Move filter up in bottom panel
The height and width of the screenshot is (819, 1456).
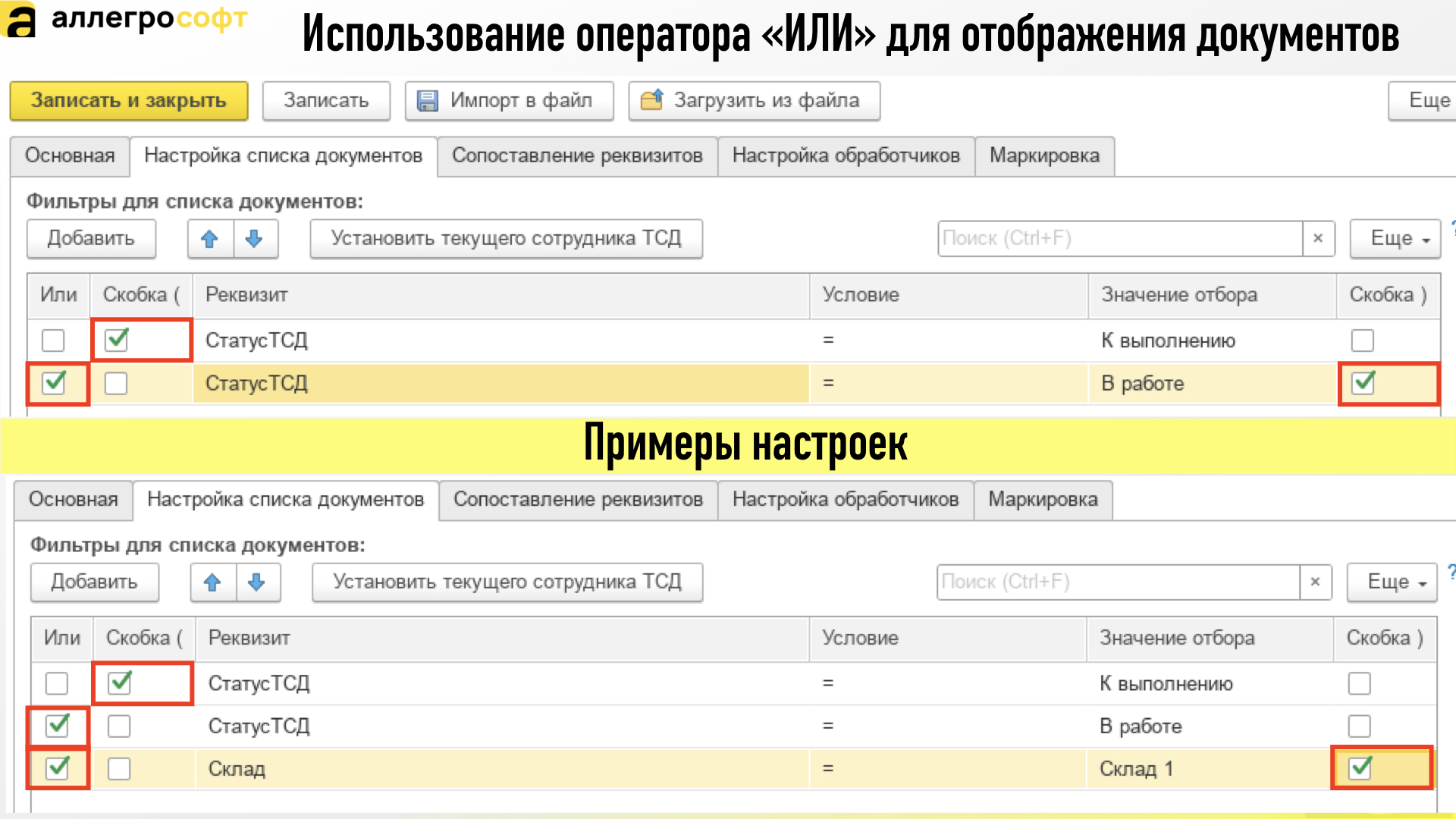[x=212, y=582]
